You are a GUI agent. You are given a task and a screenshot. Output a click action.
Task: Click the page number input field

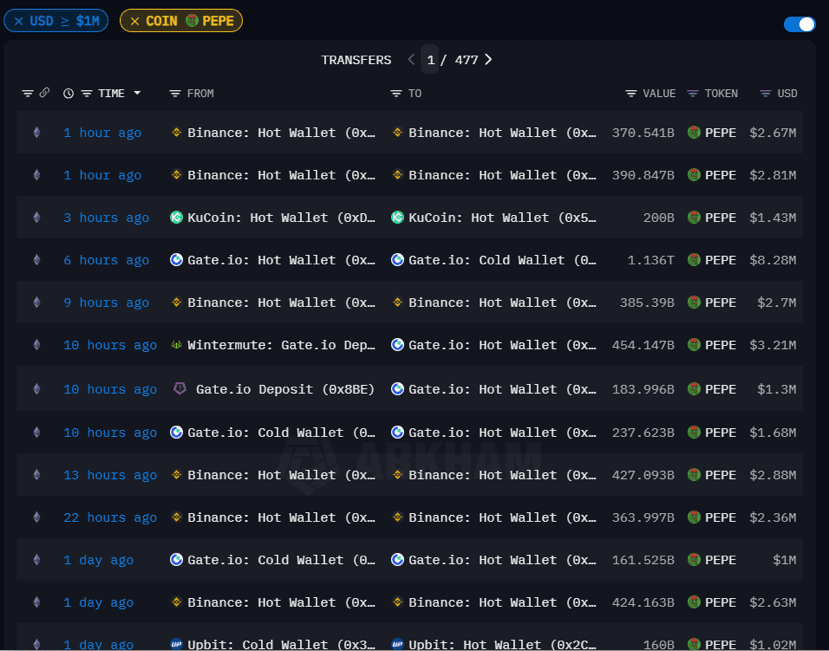coord(430,60)
